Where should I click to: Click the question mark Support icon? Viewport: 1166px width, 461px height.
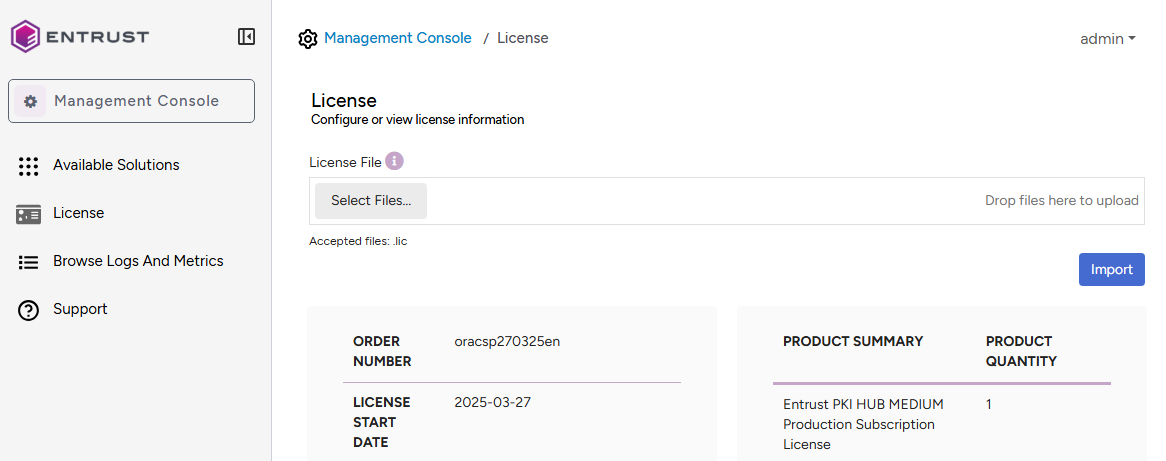[29, 310]
